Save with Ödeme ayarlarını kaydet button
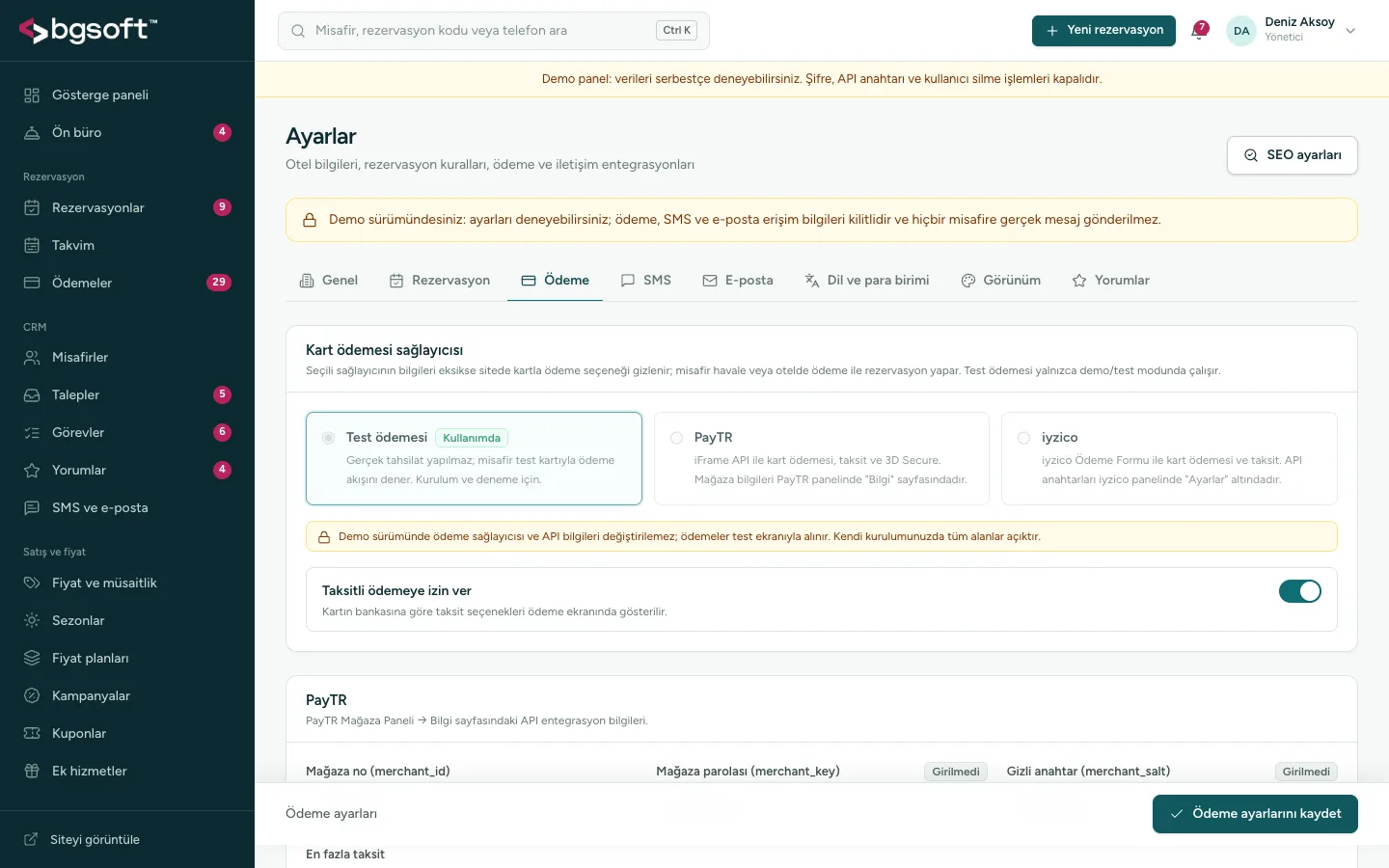The image size is (1389, 868). [1255, 814]
